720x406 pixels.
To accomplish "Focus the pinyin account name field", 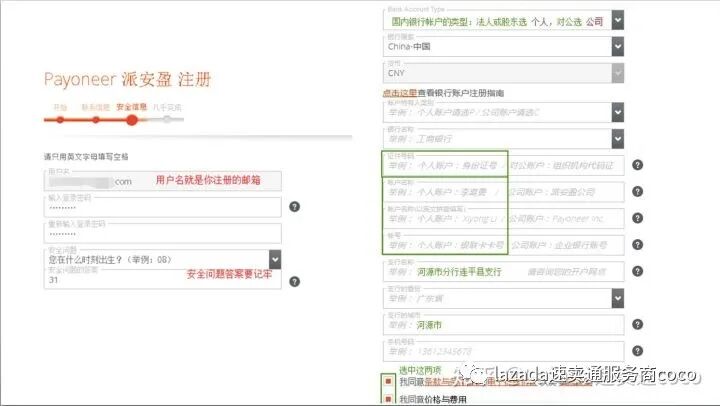I will [x=503, y=219].
